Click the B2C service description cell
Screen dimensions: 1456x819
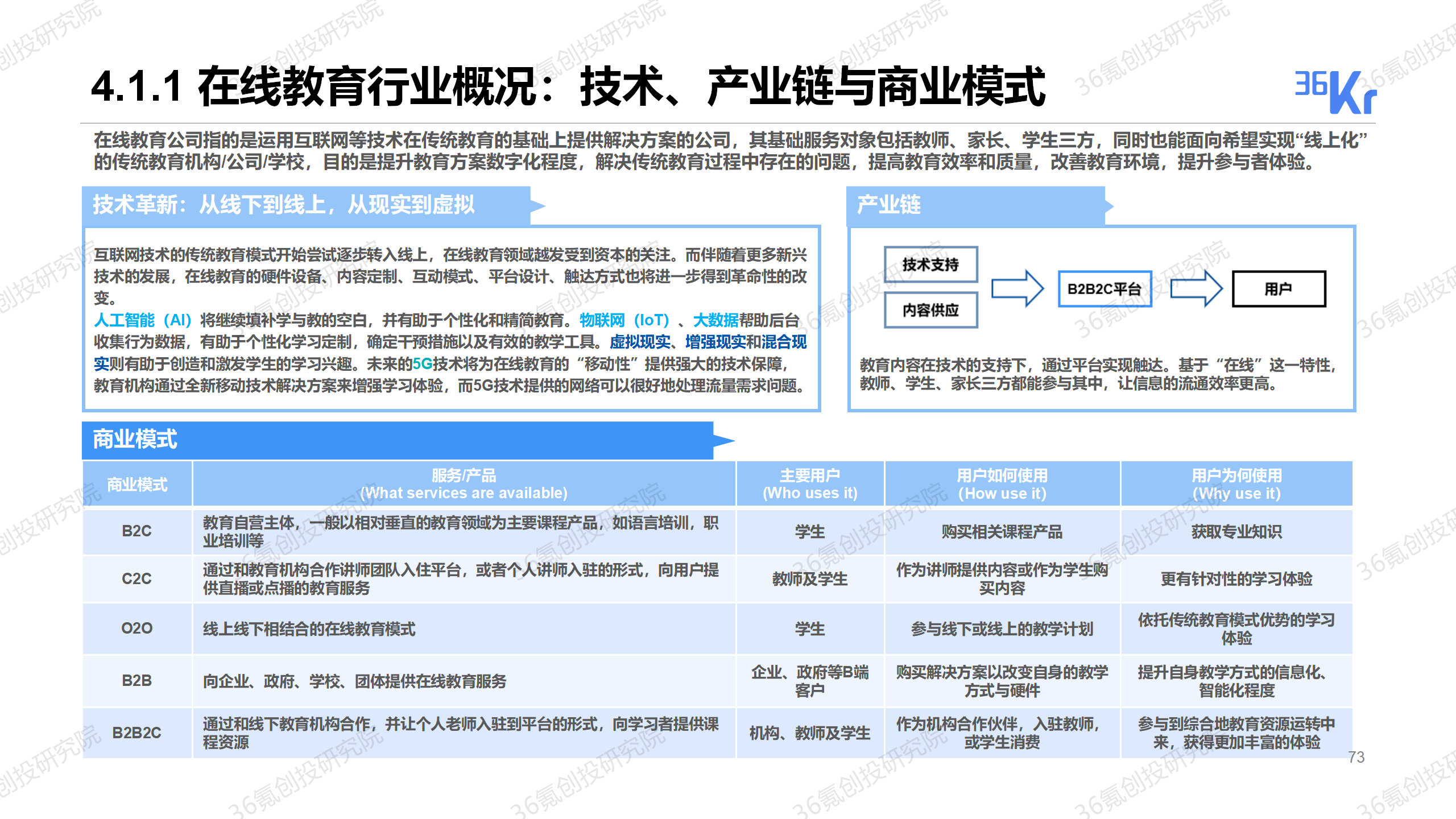(x=464, y=531)
